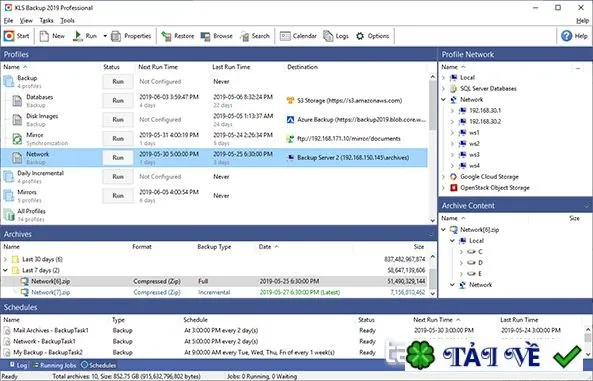This screenshot has height=381, width=593.
Task: Click the Help toolbar icon on the right
Action: pos(567,36)
